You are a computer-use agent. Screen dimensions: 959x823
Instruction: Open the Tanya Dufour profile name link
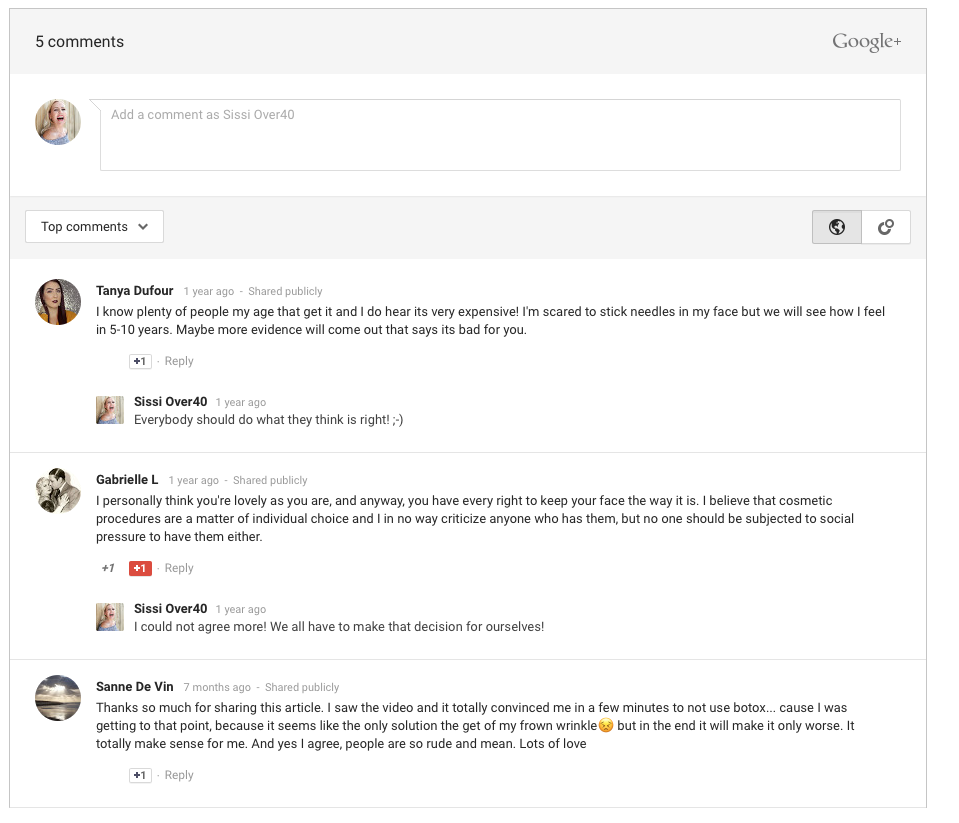134,291
